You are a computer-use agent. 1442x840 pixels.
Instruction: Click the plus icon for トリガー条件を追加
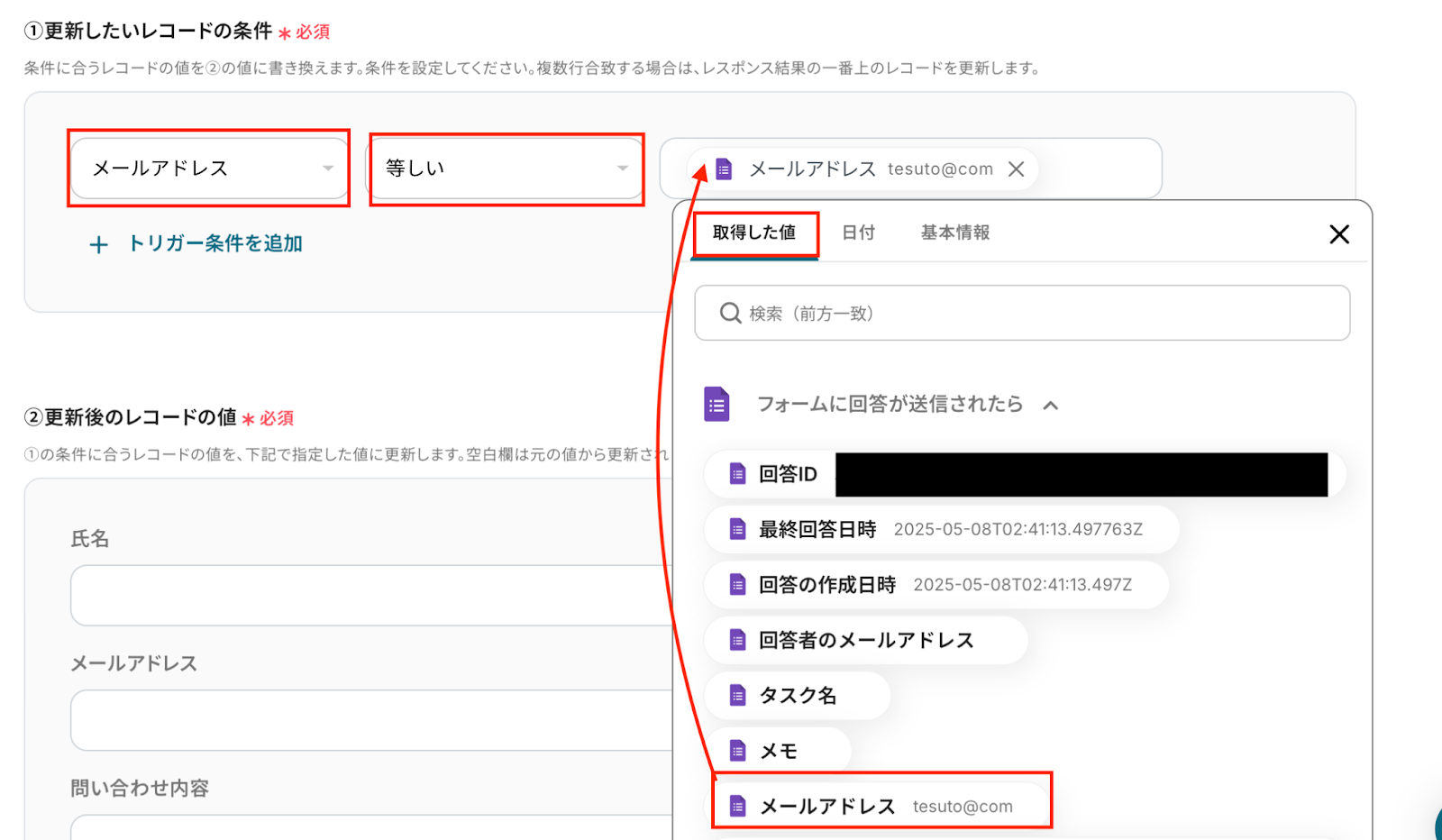99,244
